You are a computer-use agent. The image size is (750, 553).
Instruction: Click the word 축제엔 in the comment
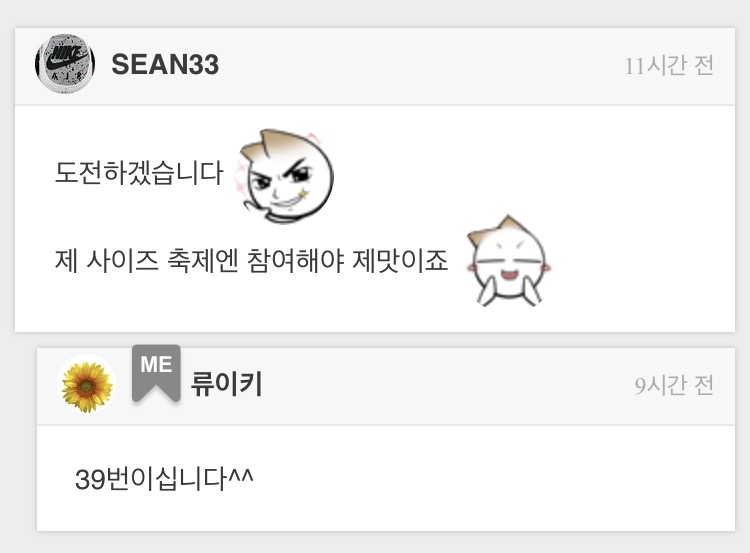pos(202,261)
